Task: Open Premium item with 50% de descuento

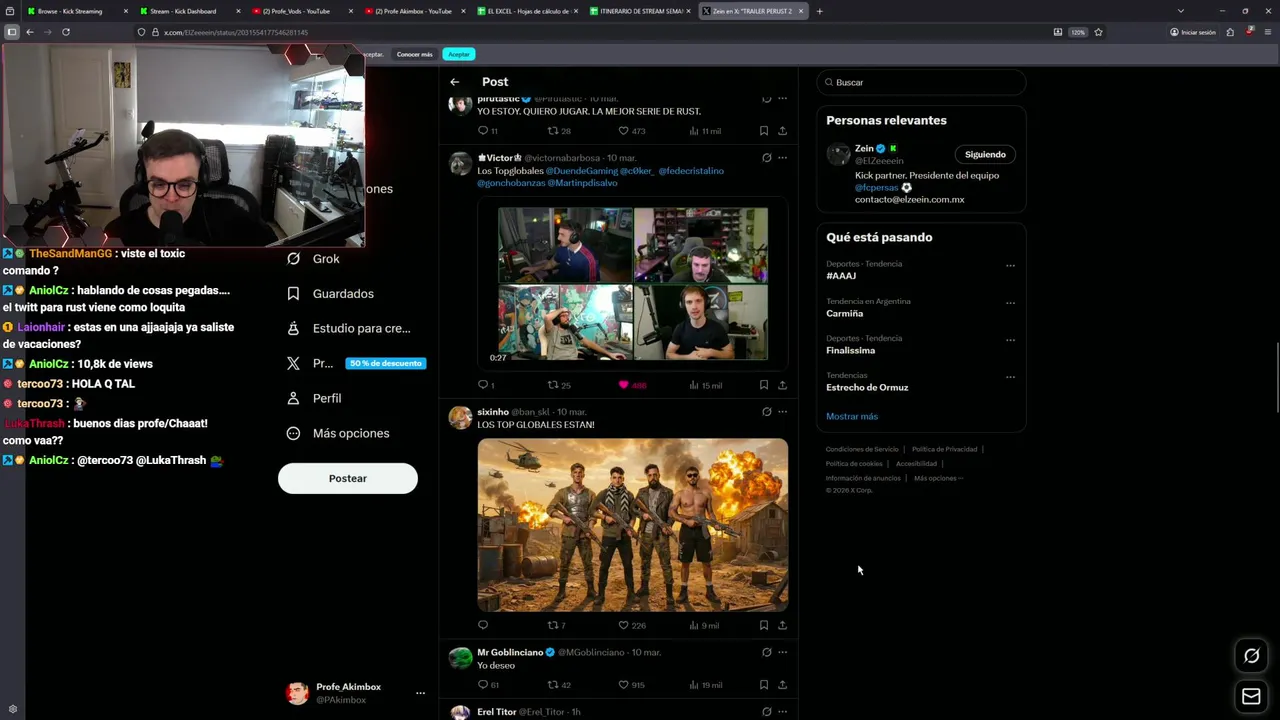Action: 356,363
